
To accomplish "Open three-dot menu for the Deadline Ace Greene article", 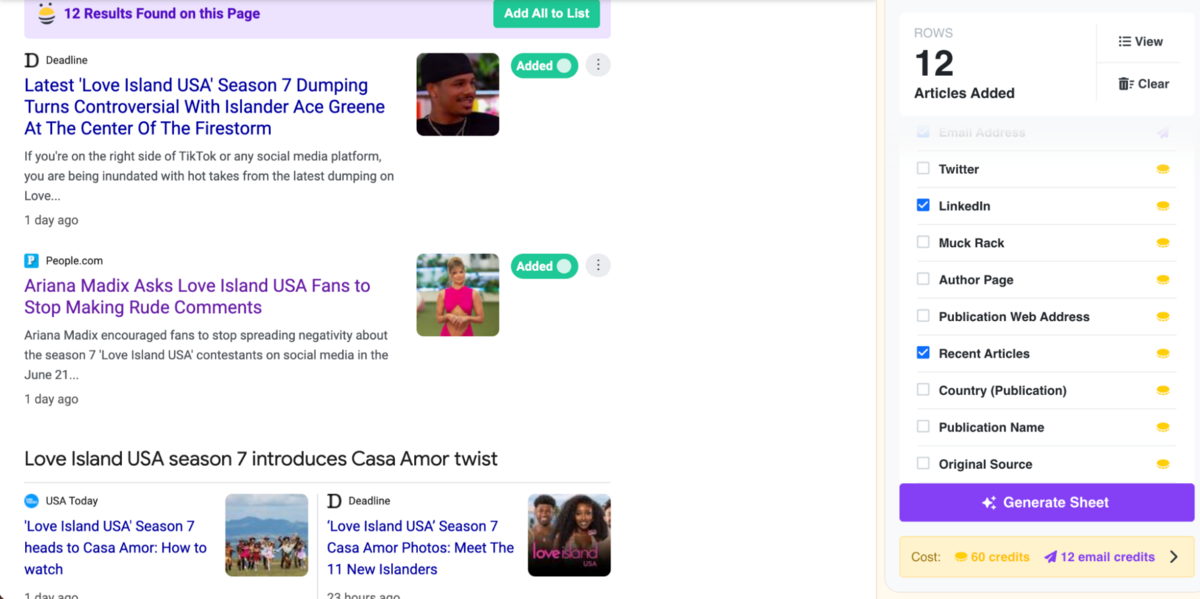I will pos(598,65).
